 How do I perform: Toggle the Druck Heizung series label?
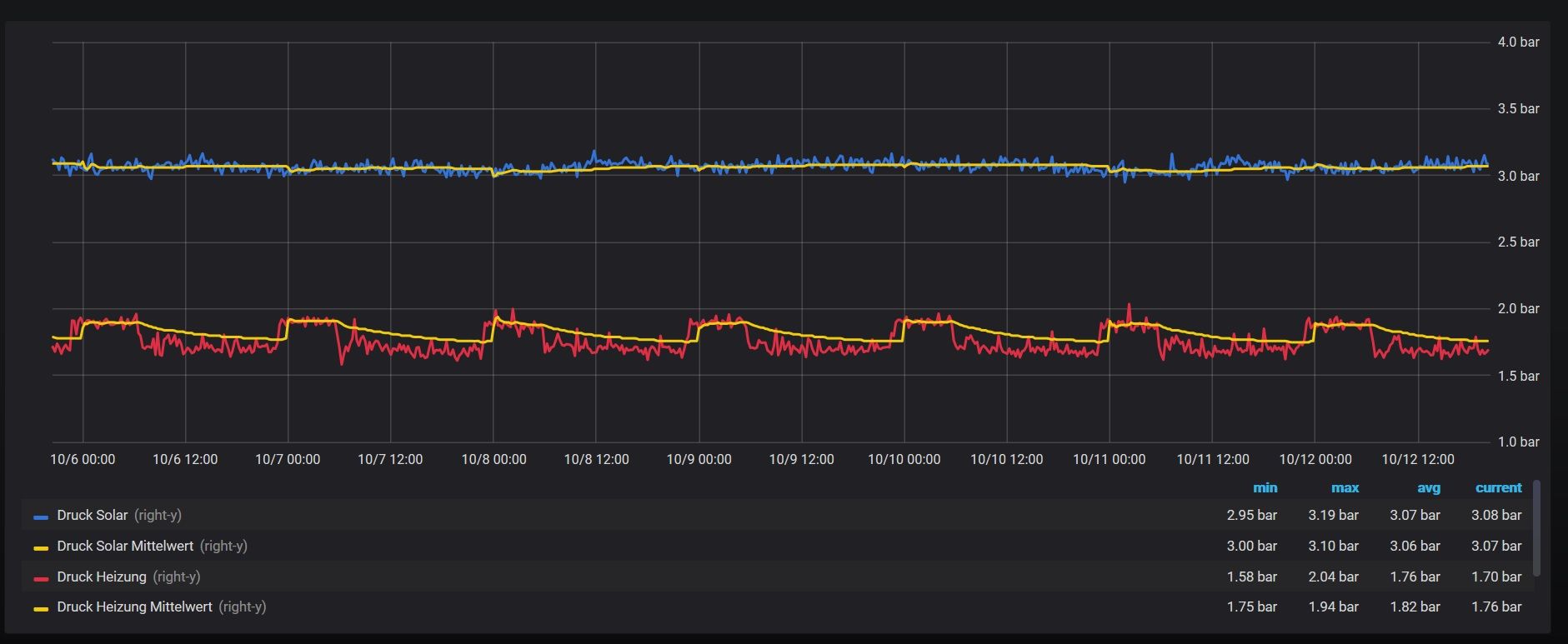click(x=102, y=577)
